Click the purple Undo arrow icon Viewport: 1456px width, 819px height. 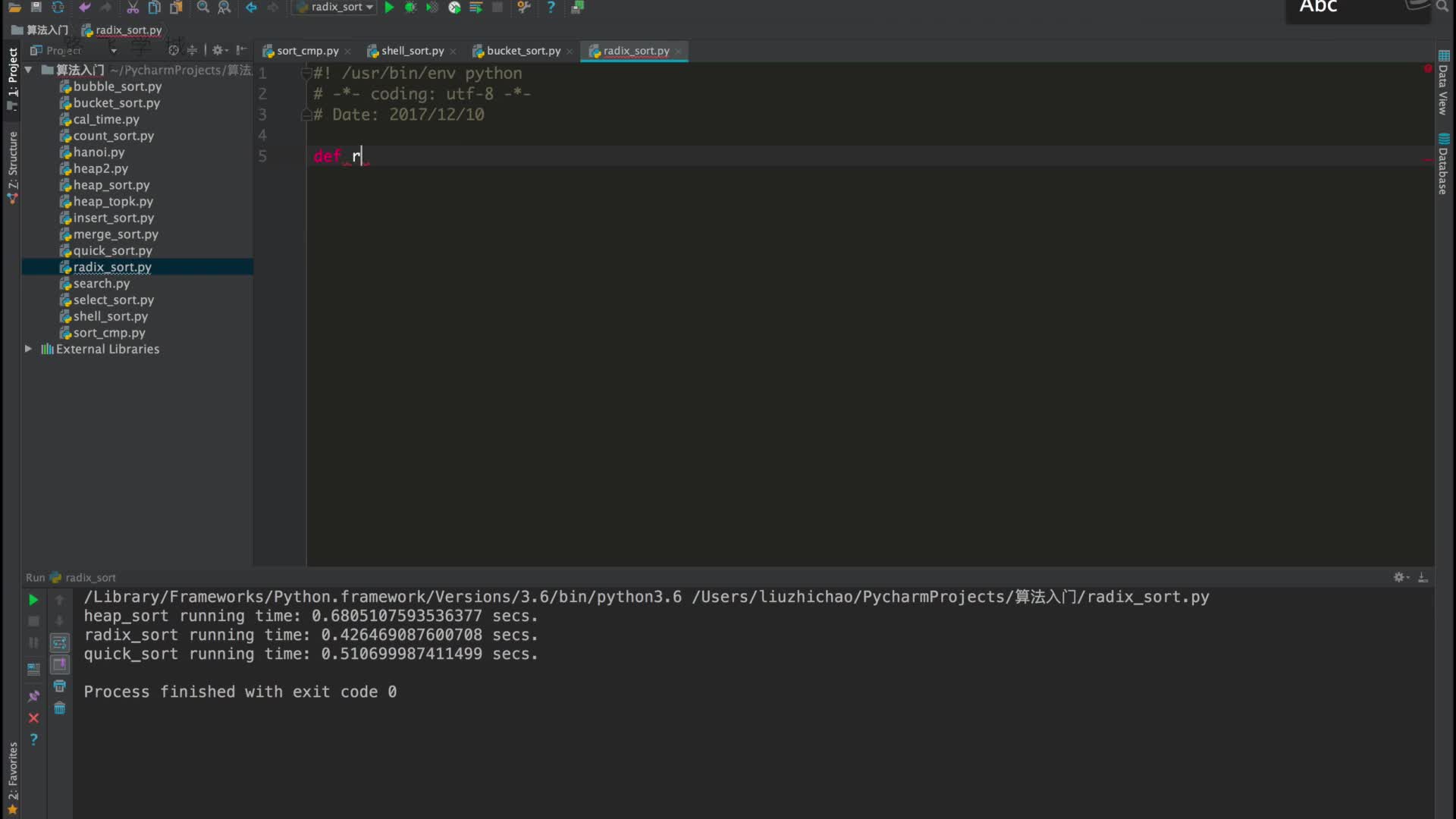coord(84,7)
